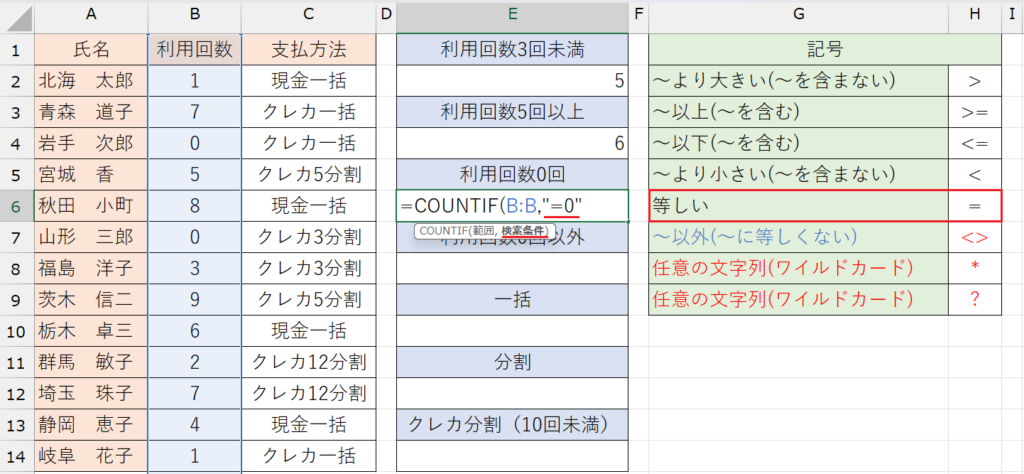Click クレカ12分割 in 群馬 敏子 row
The height and width of the screenshot is (474, 1024).
tap(309, 363)
